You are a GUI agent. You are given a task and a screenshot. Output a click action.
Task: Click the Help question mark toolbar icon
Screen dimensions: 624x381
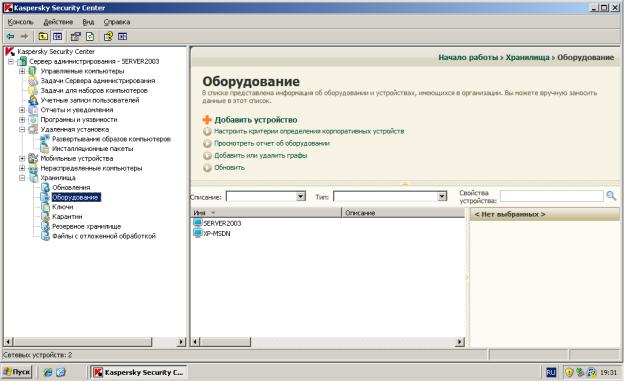(108, 37)
